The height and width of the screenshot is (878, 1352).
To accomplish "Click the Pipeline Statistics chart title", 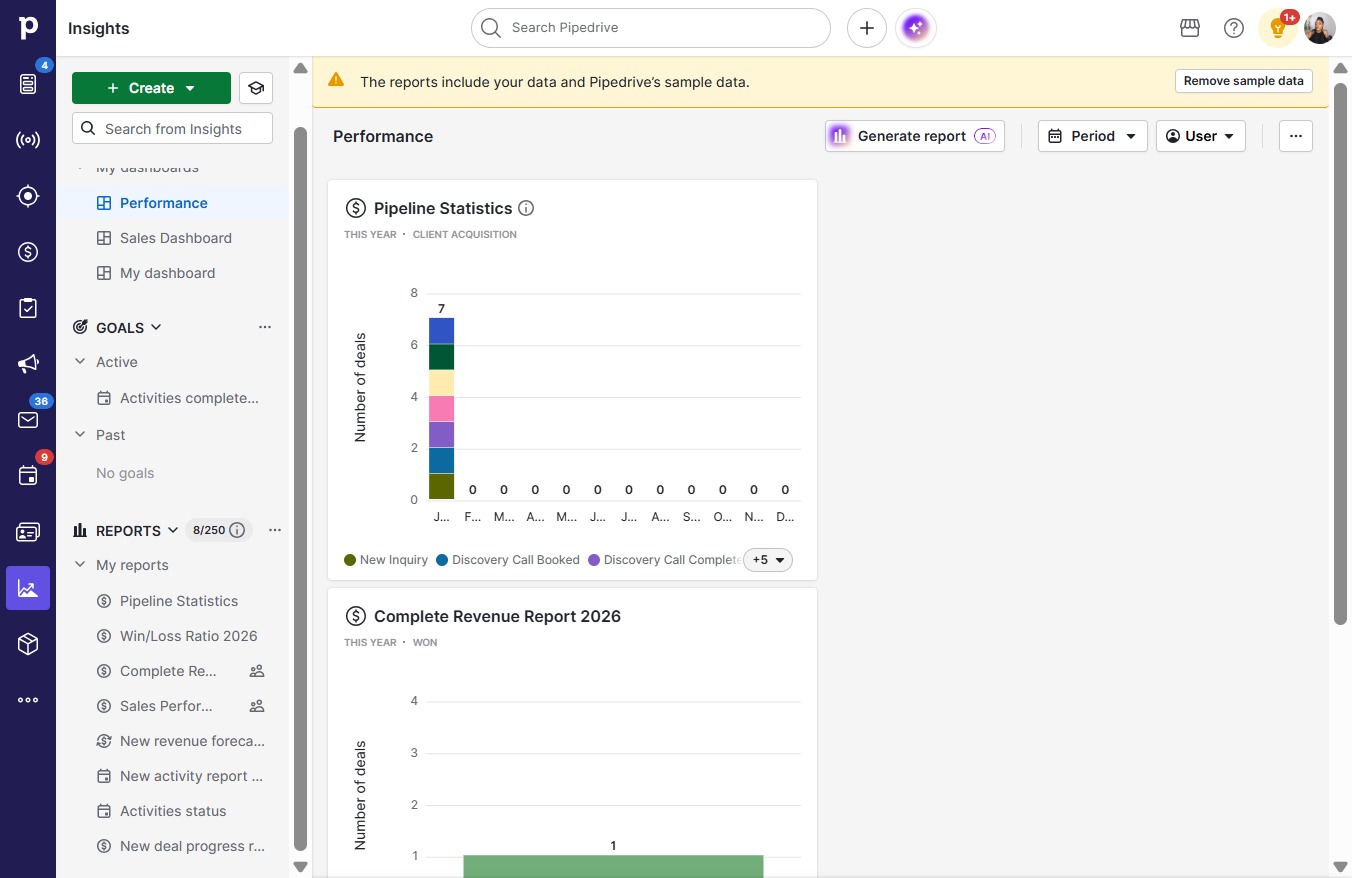I will coord(443,208).
